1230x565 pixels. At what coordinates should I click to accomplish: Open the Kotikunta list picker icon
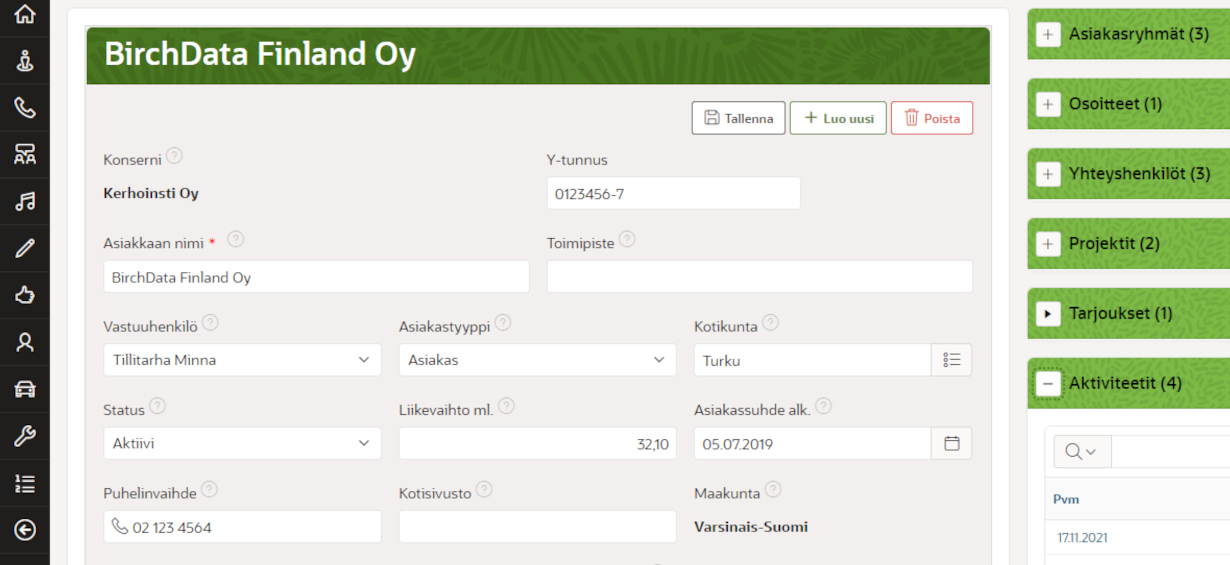tap(951, 360)
